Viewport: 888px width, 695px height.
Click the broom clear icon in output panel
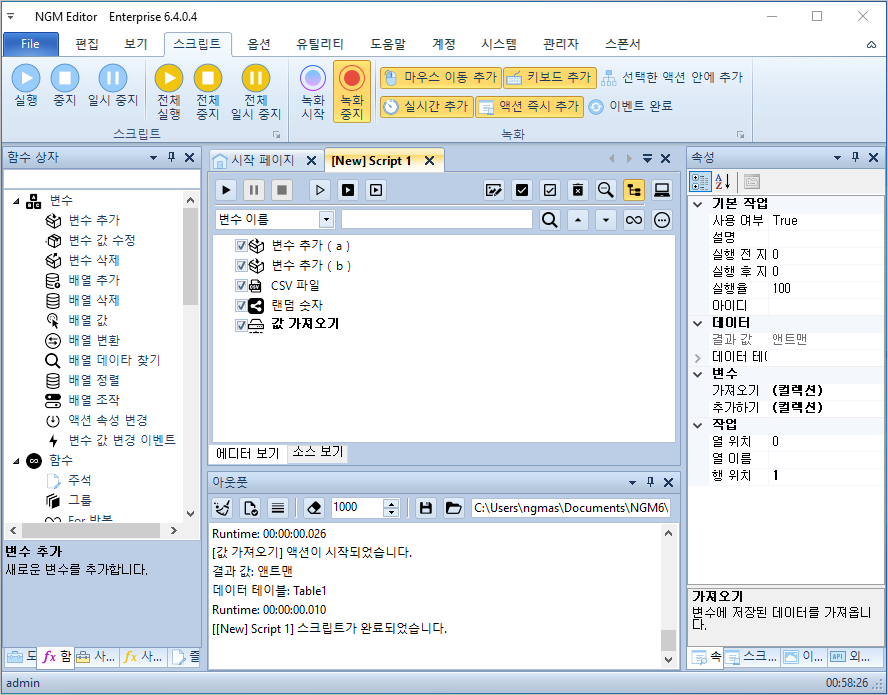tap(222, 508)
